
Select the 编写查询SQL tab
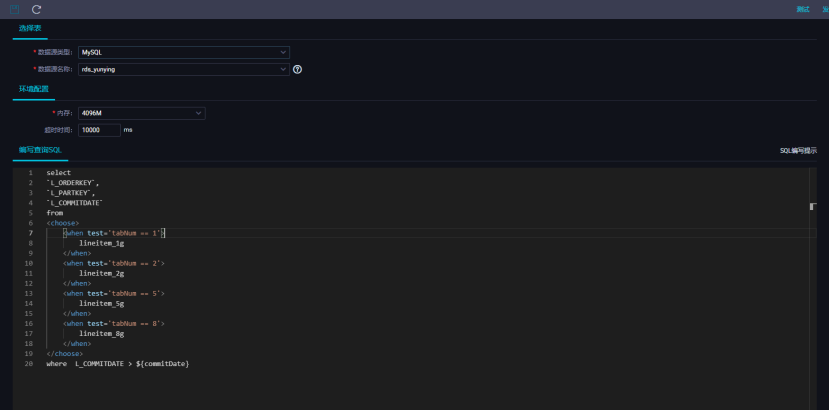pos(41,150)
